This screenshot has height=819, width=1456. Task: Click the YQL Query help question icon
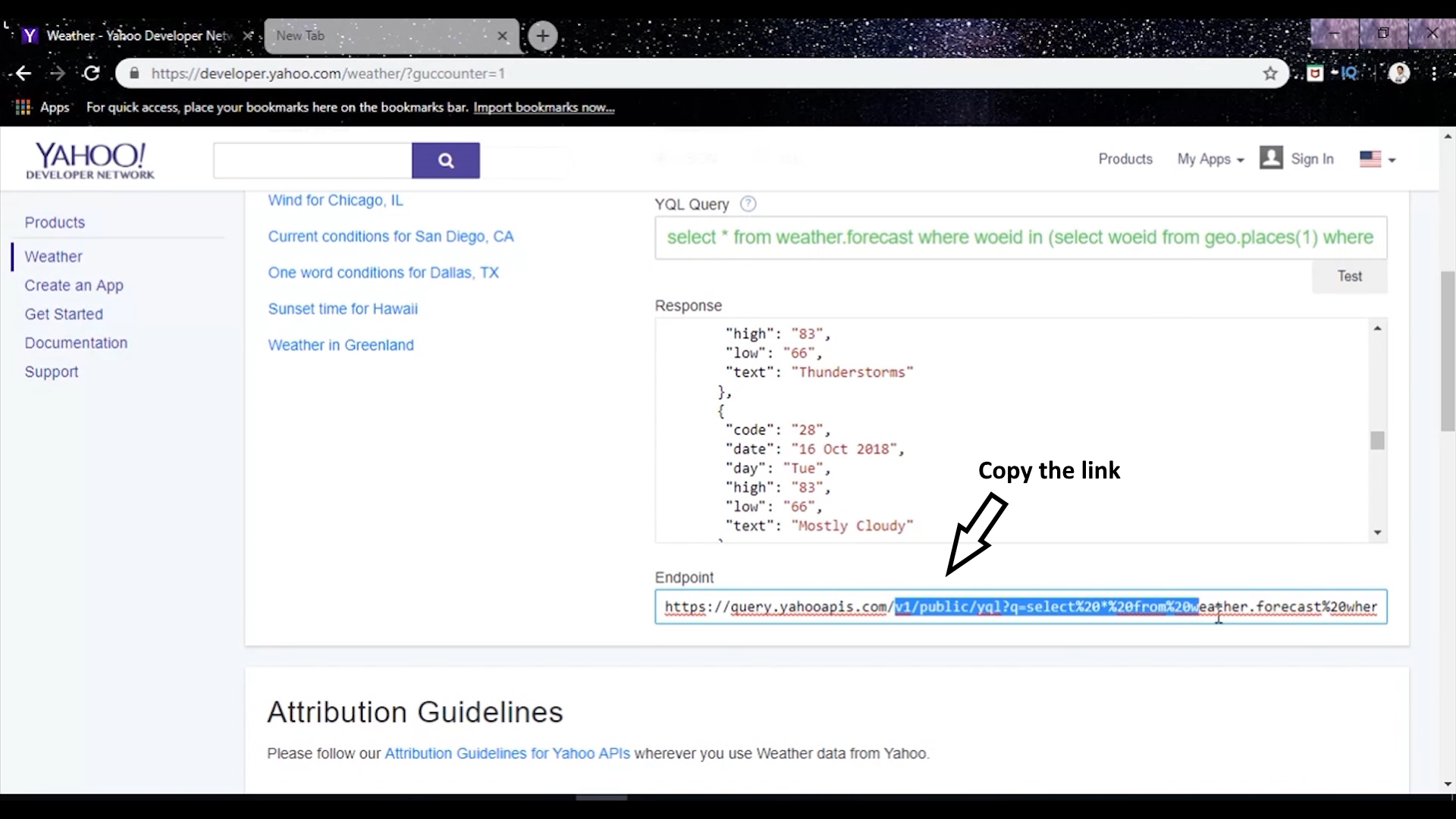click(x=748, y=204)
